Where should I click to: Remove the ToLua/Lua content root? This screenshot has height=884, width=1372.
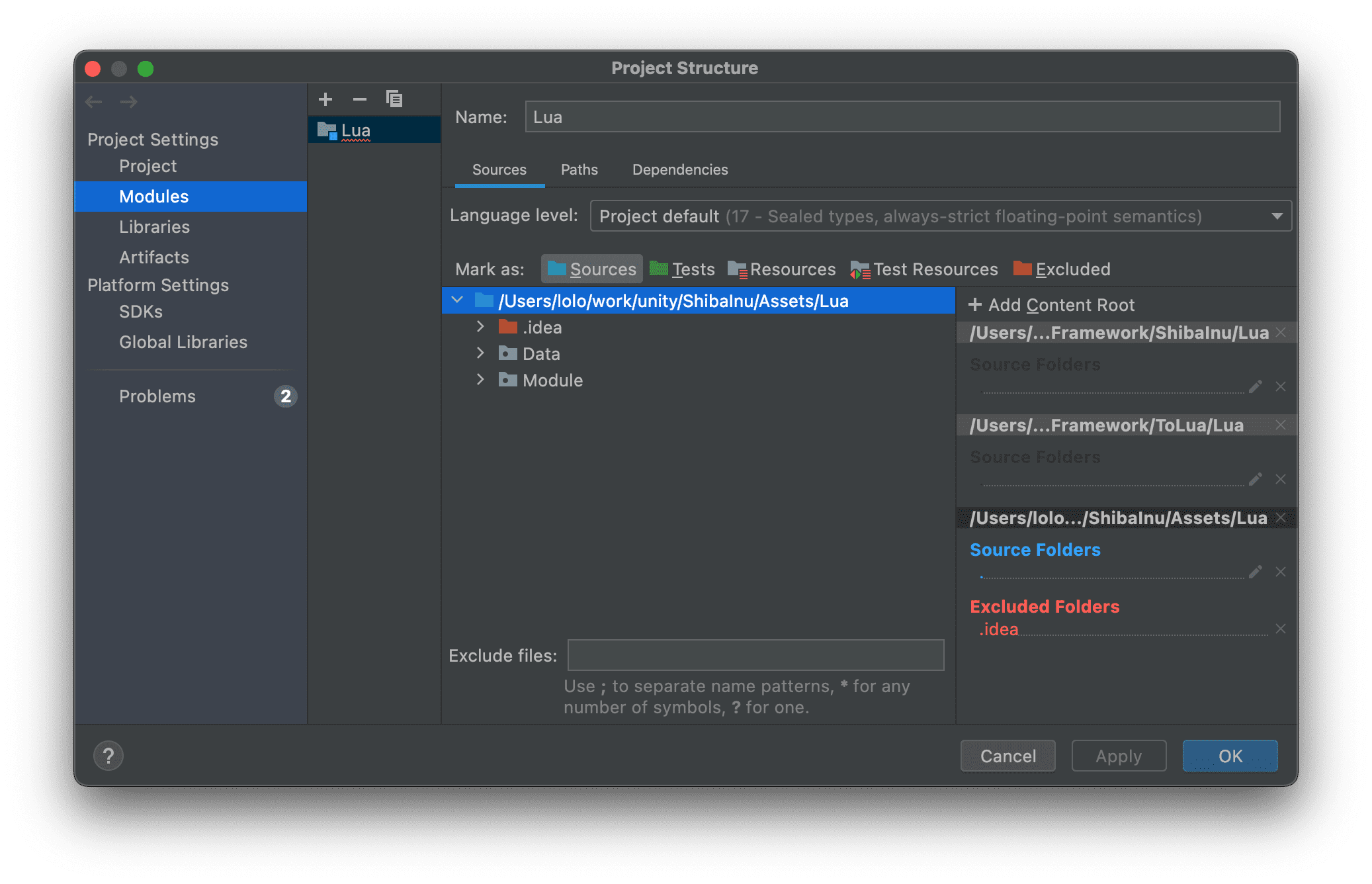(1281, 425)
